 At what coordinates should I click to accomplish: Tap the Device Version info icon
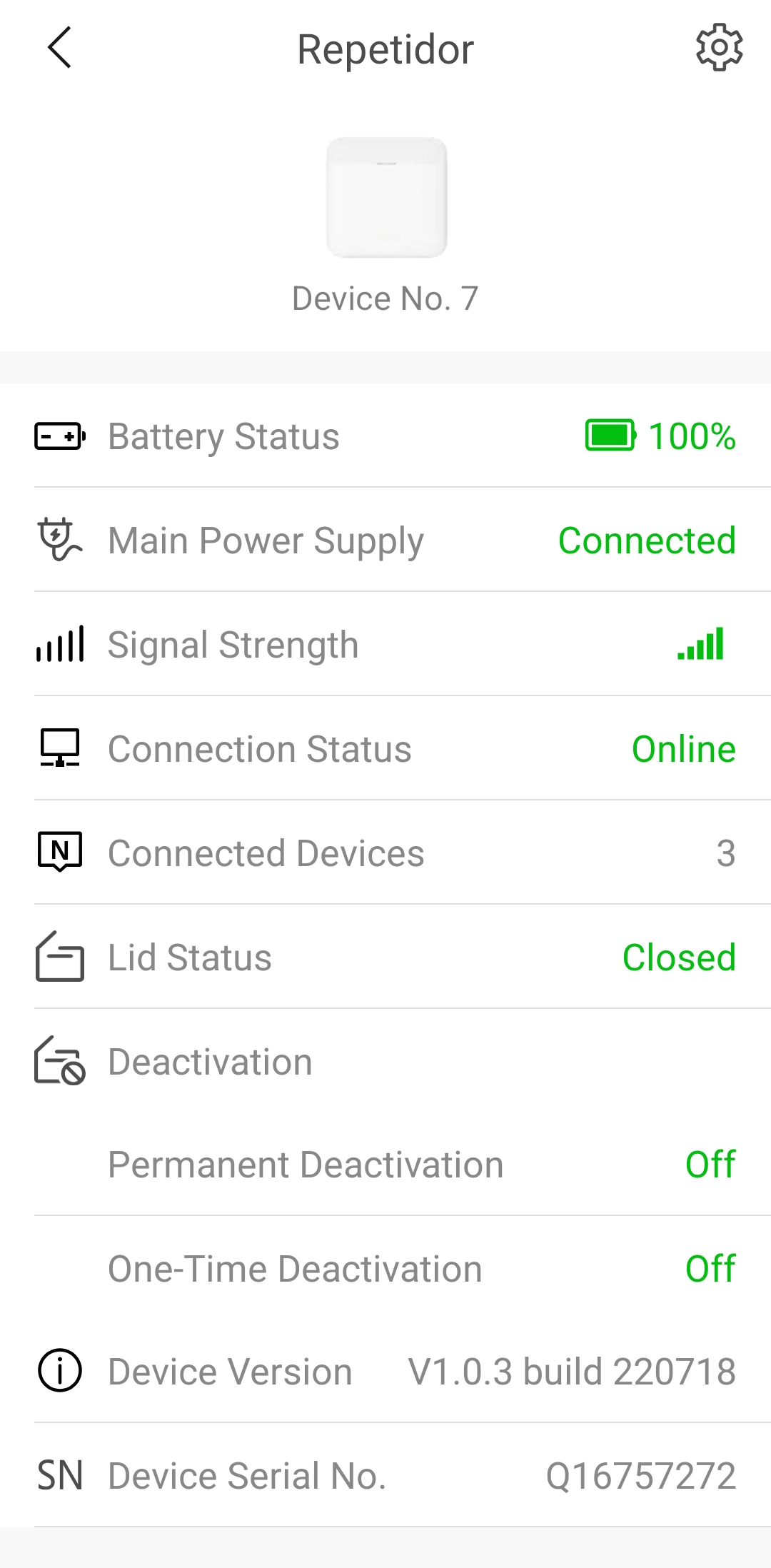[x=60, y=1371]
